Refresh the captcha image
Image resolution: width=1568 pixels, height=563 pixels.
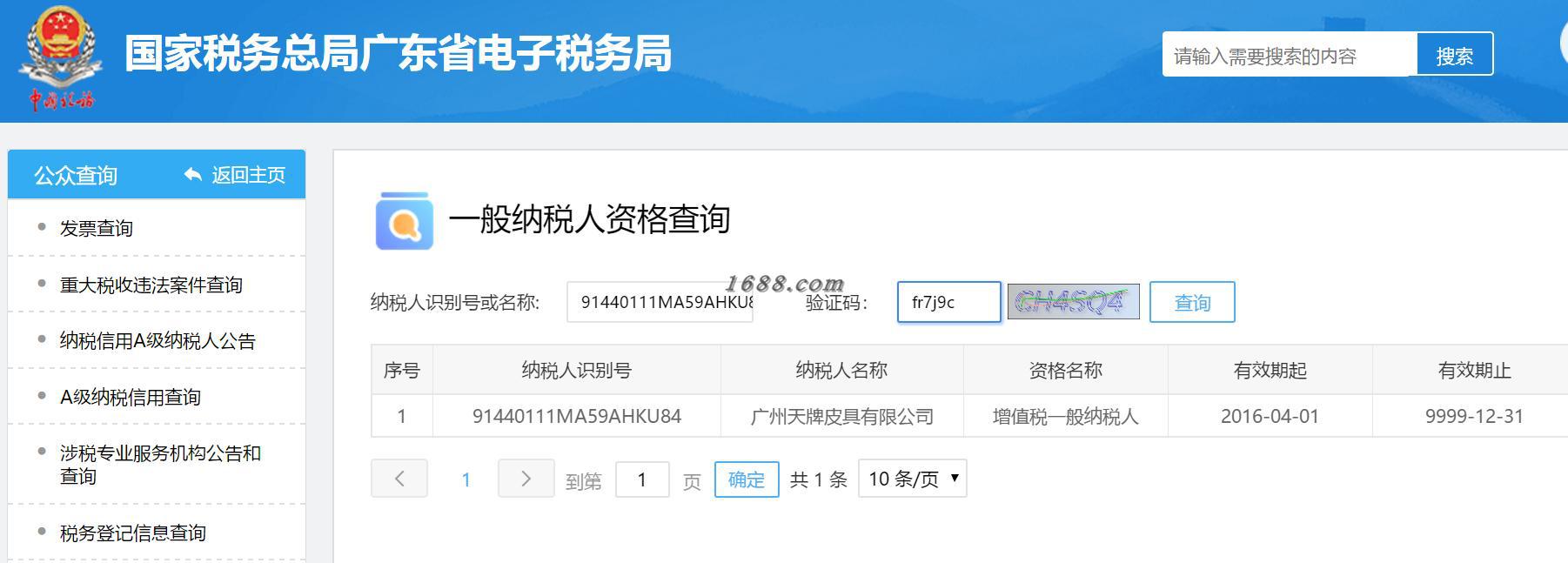point(1073,302)
